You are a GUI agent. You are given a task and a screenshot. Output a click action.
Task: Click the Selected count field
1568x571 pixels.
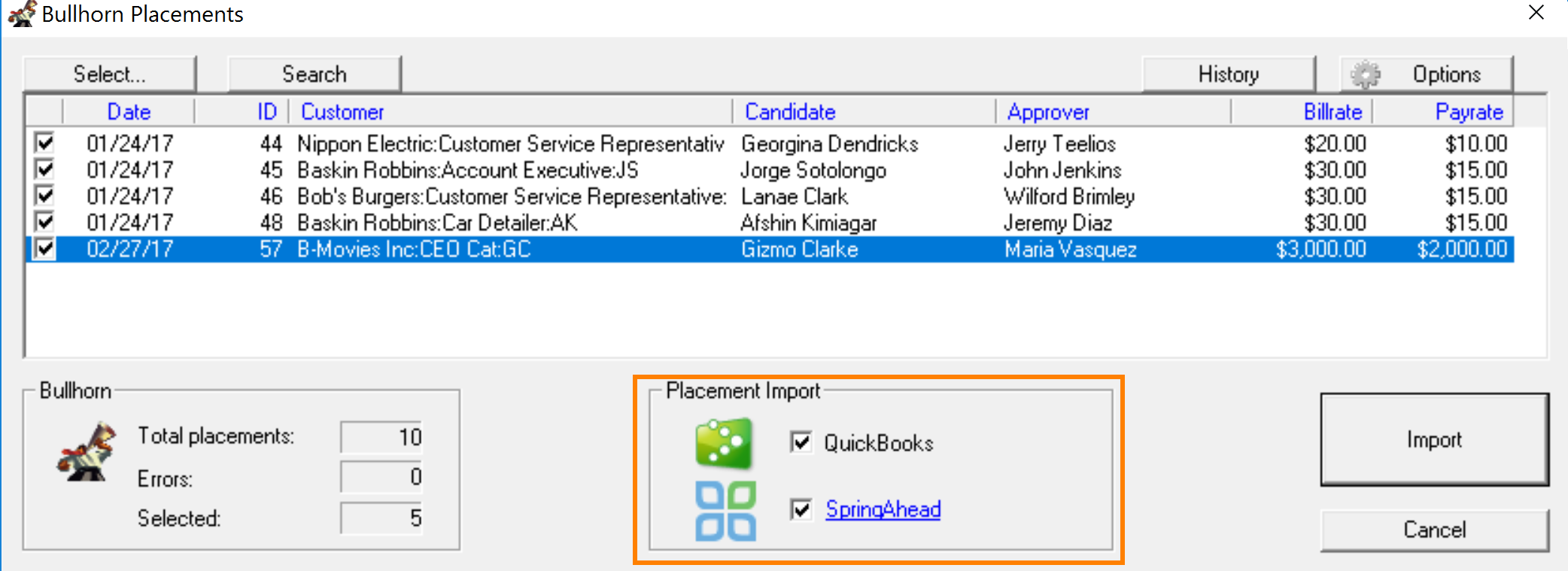(x=381, y=518)
